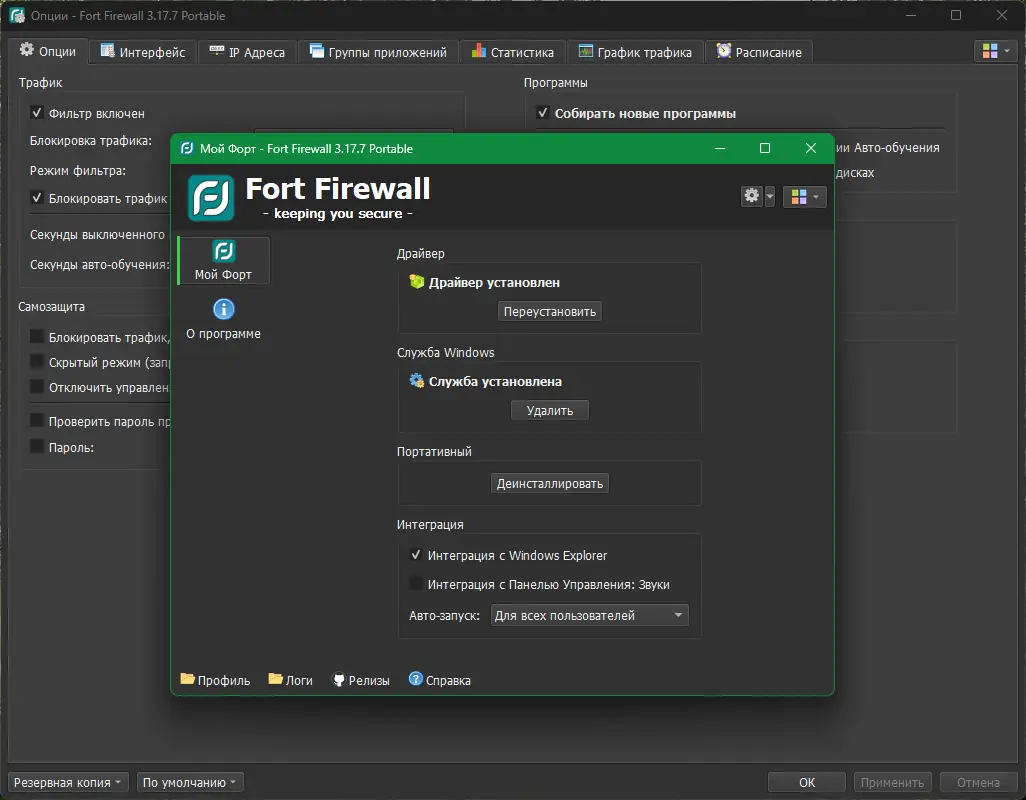The height and width of the screenshot is (800, 1026).
Task: Expand the arrow beside the gear button
Action: (x=770, y=196)
